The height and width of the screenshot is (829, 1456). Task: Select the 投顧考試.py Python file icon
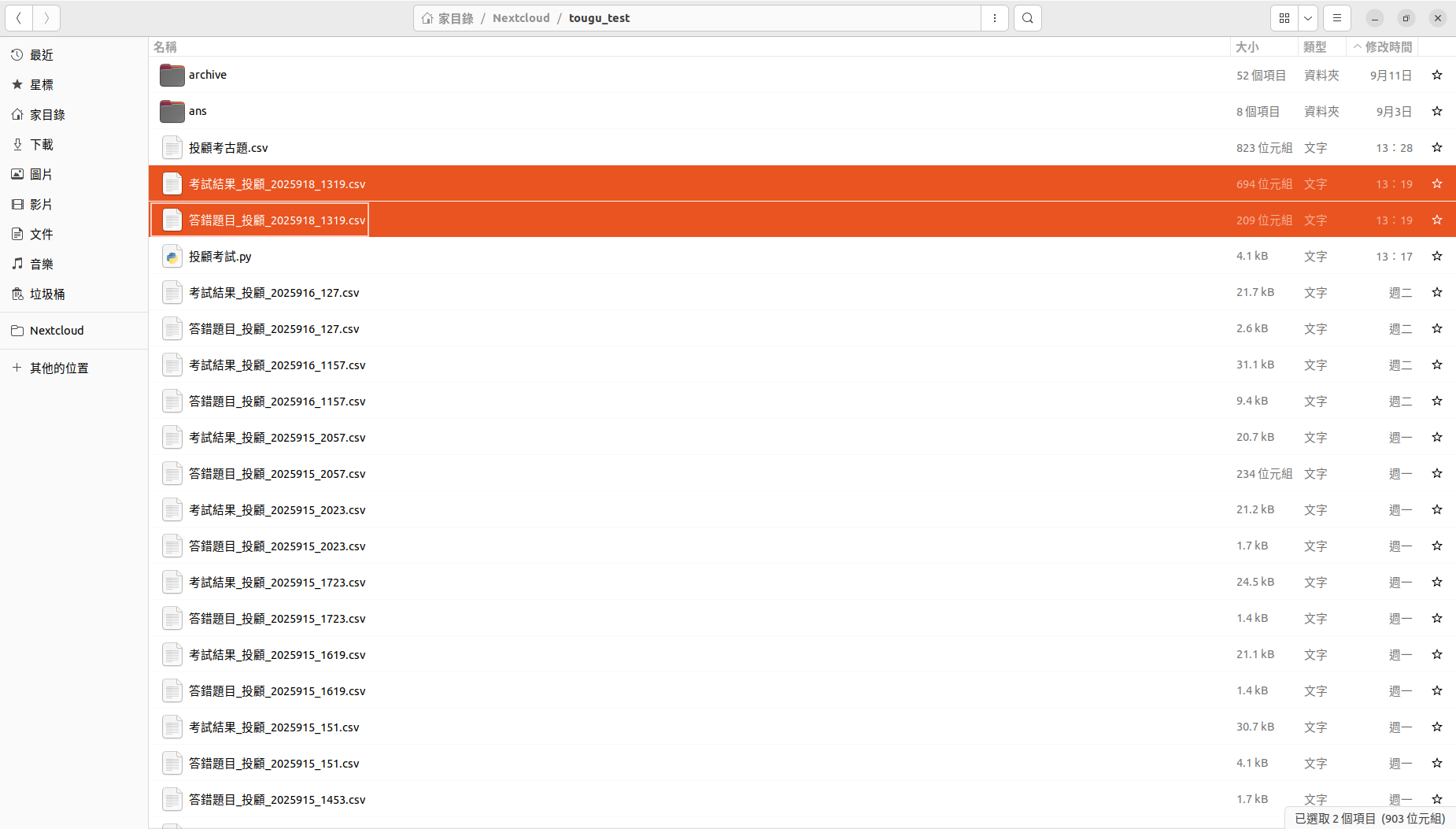point(172,257)
